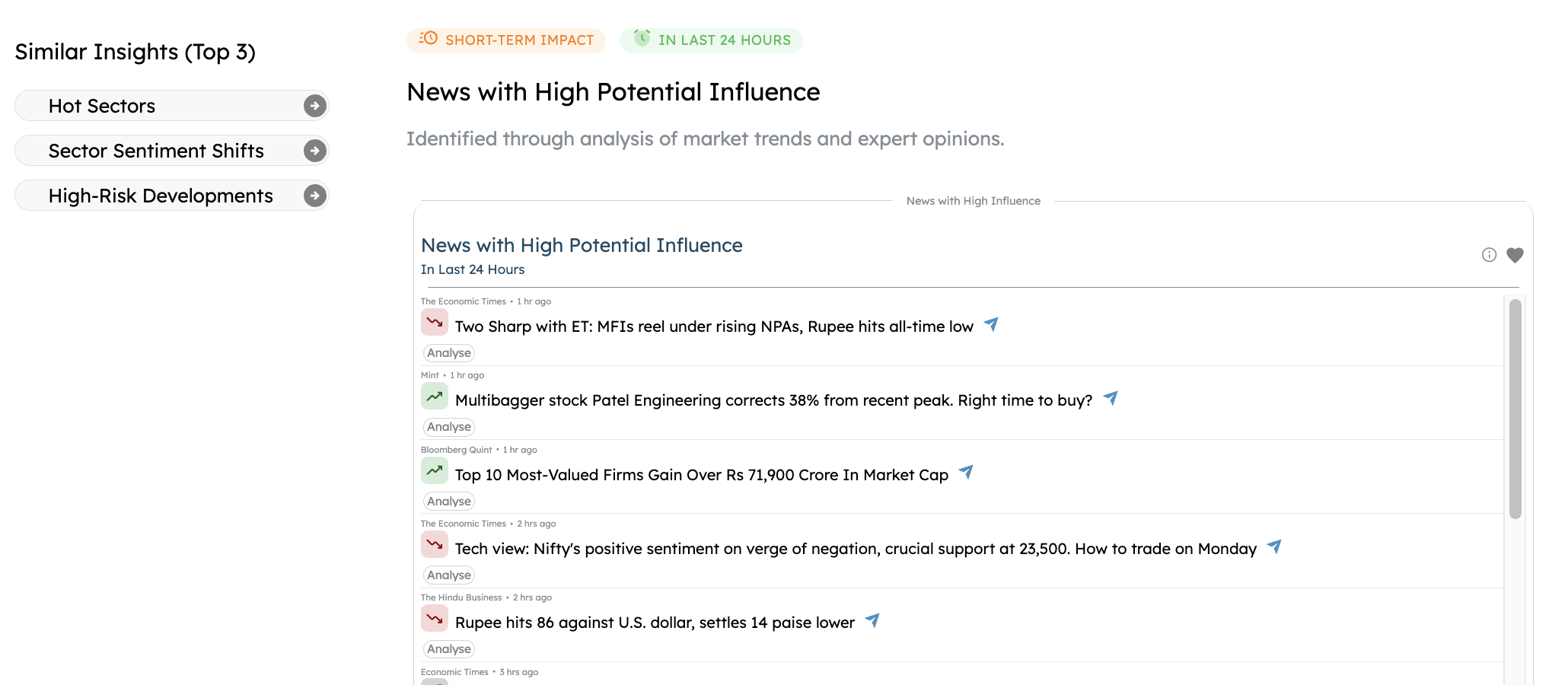1568x685 pixels.
Task: Click share arrow next to Rupee hits 86 headline
Action: 872,621
